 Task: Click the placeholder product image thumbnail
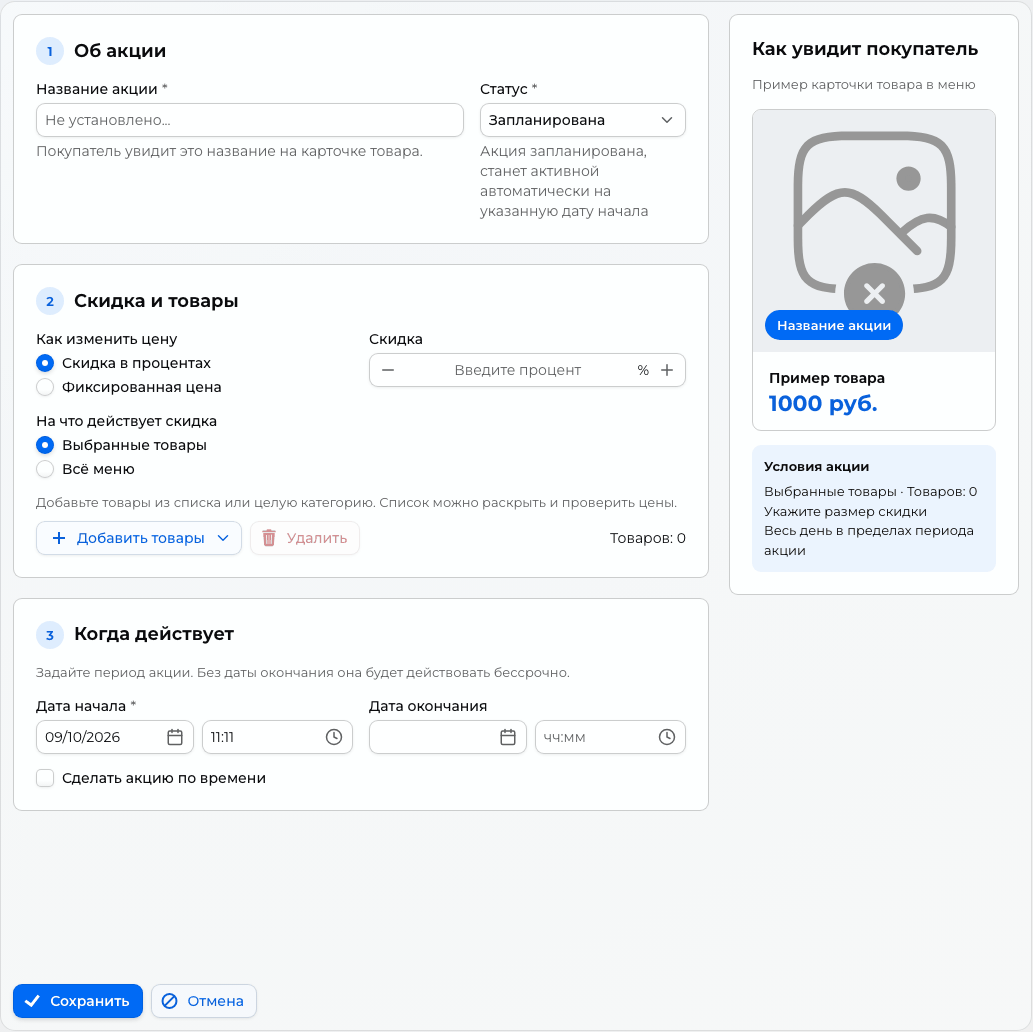point(874,231)
